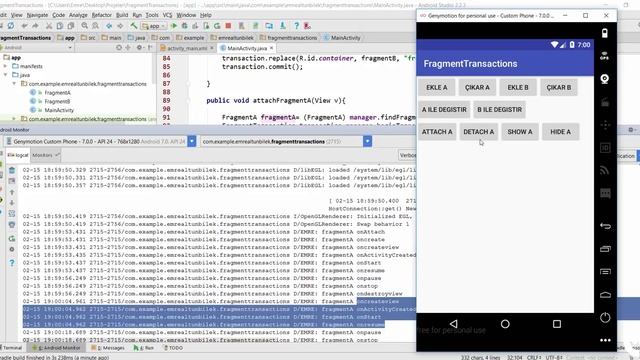This screenshot has height=360, width=640.
Task: Tap the EKLE B button
Action: pos(518,87)
